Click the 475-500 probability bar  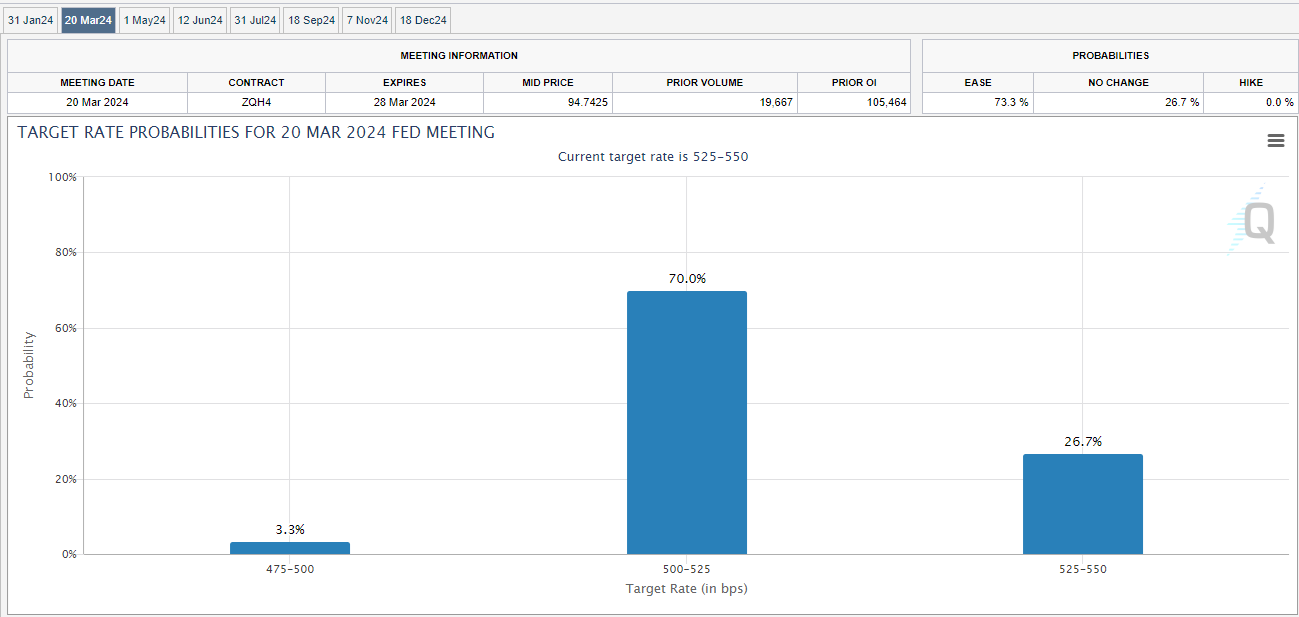(290, 548)
